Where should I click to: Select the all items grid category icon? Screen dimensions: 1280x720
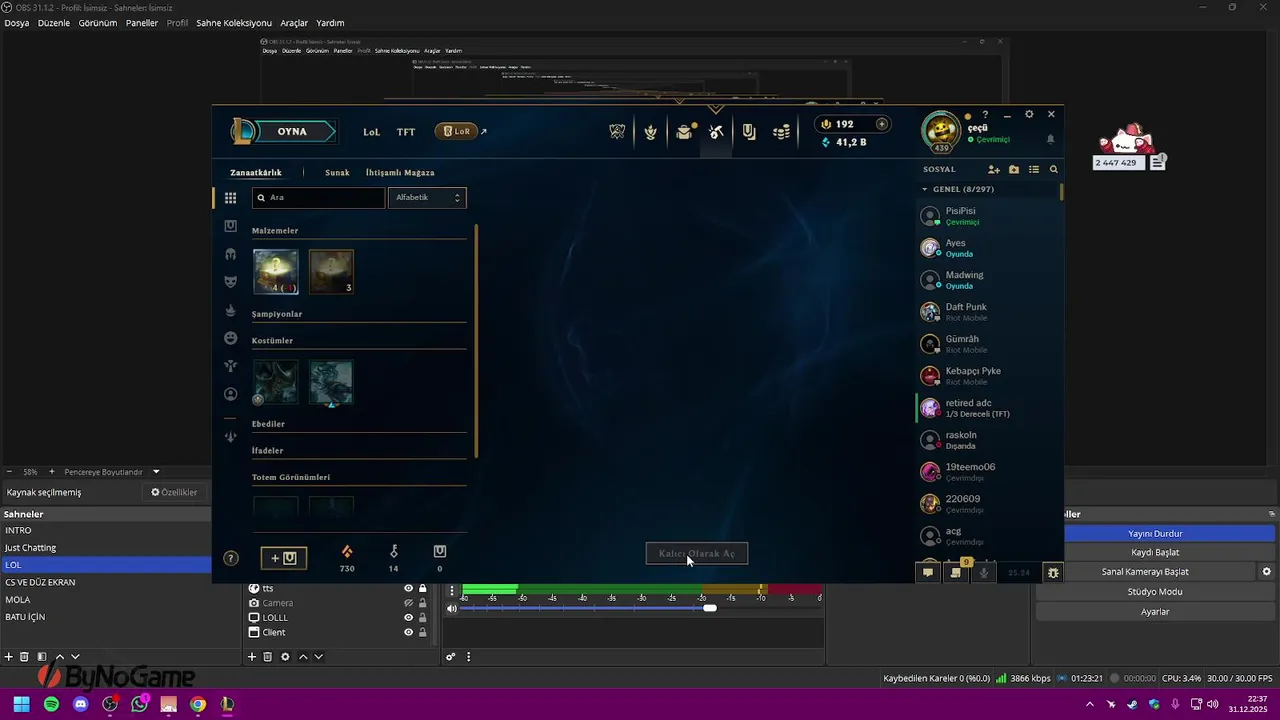(x=230, y=198)
